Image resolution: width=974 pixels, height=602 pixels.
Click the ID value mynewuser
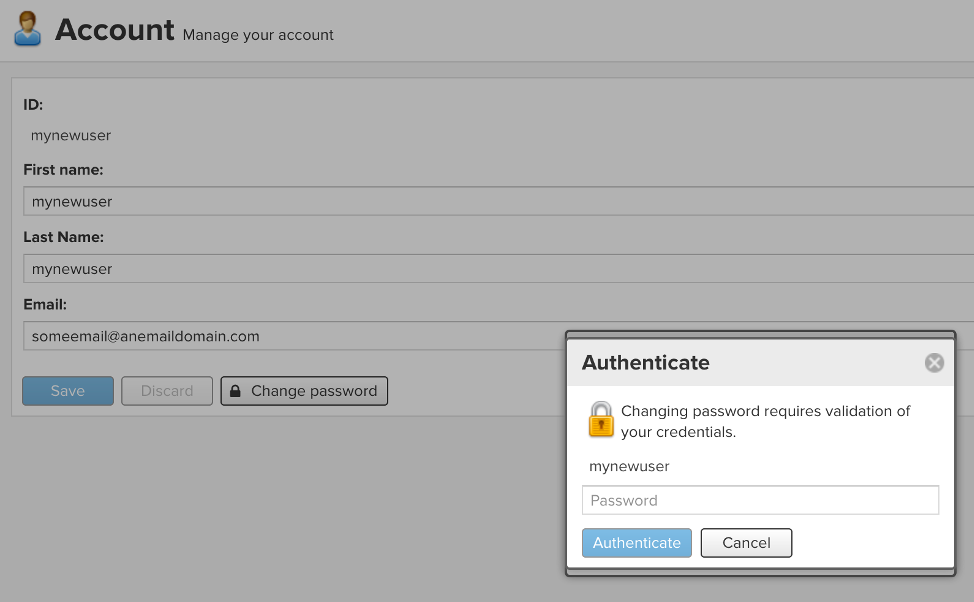[70, 135]
